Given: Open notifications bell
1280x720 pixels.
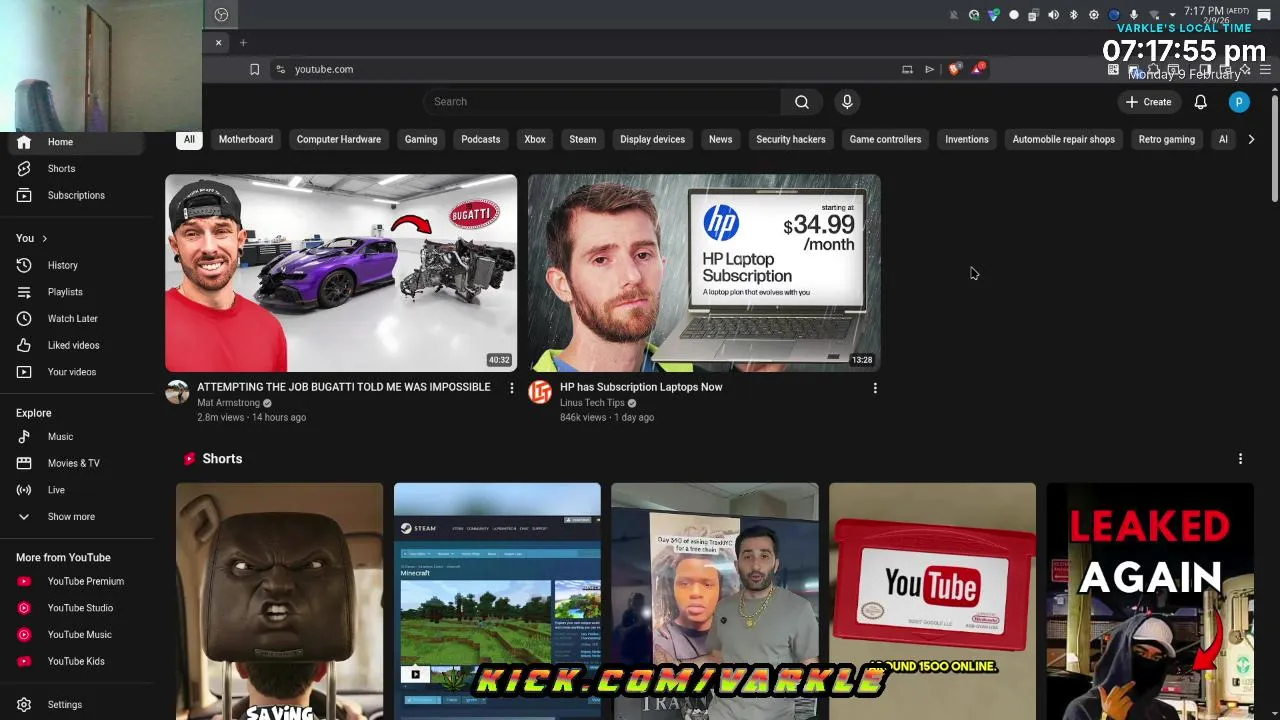Looking at the screenshot, I should pyautogui.click(x=1200, y=101).
